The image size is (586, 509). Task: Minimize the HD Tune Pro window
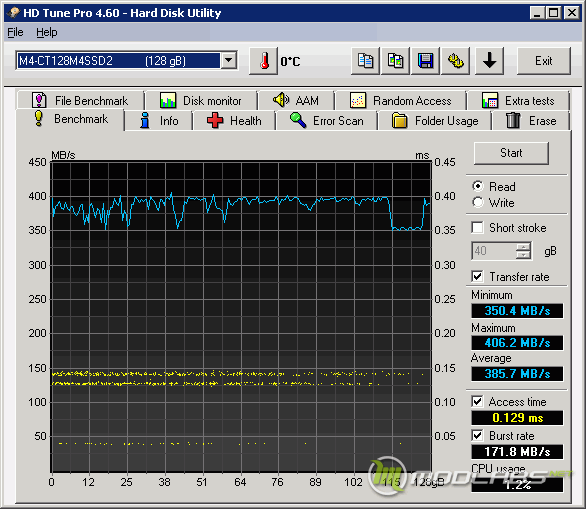(537, 13)
